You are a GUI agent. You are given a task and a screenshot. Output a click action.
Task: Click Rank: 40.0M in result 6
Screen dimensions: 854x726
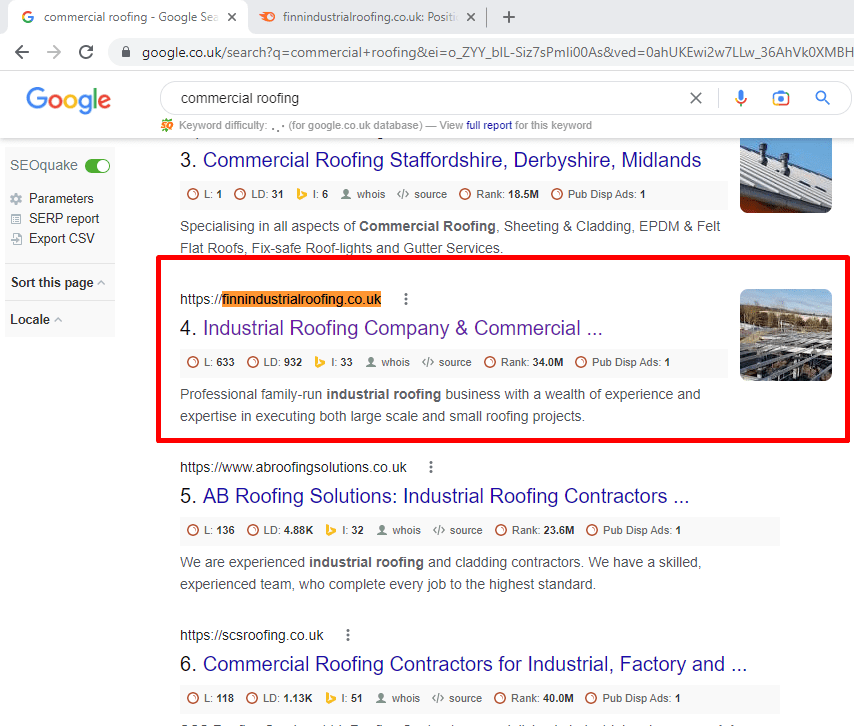(534, 698)
